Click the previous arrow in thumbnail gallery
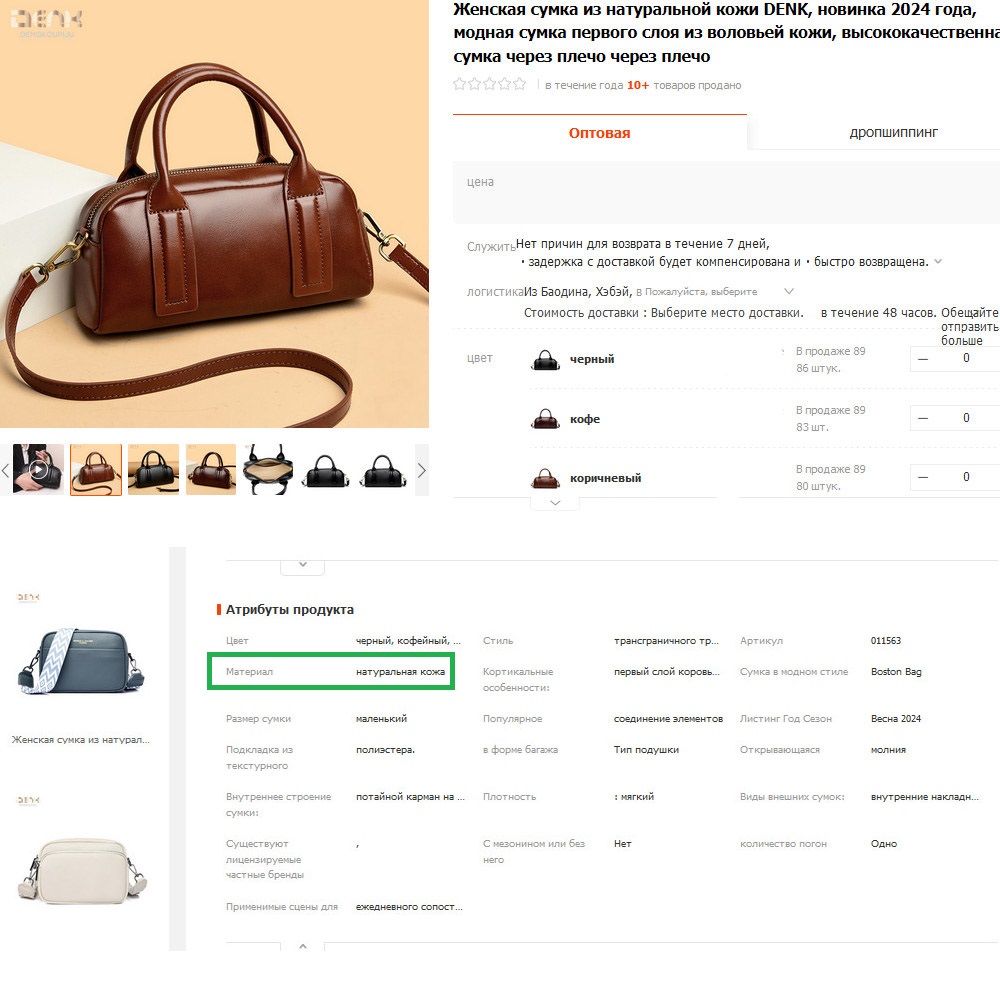The width and height of the screenshot is (1000, 1000). 6,470
